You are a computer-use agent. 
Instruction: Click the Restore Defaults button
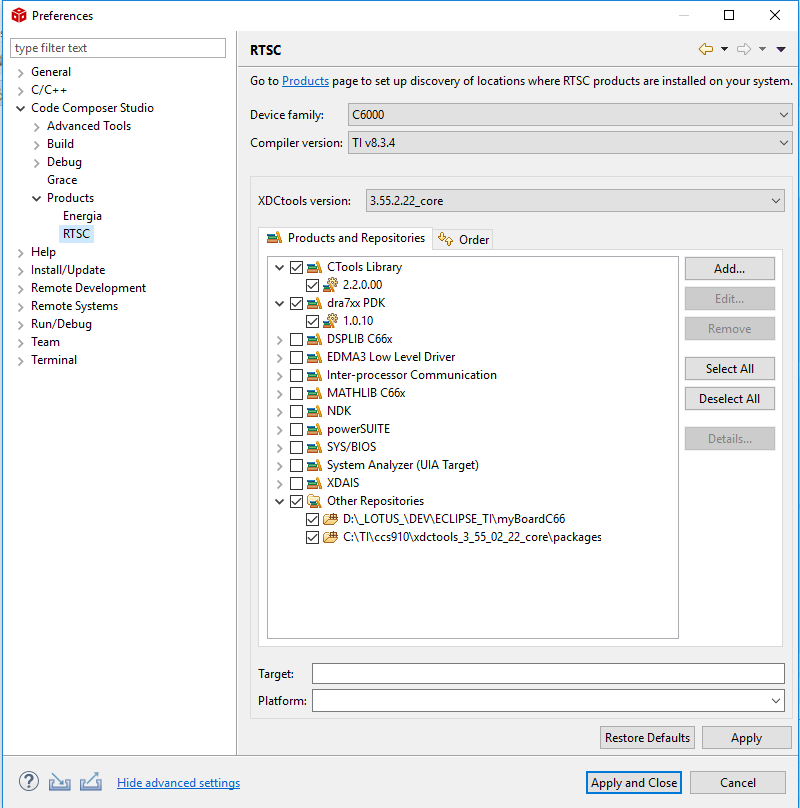pyautogui.click(x=647, y=737)
